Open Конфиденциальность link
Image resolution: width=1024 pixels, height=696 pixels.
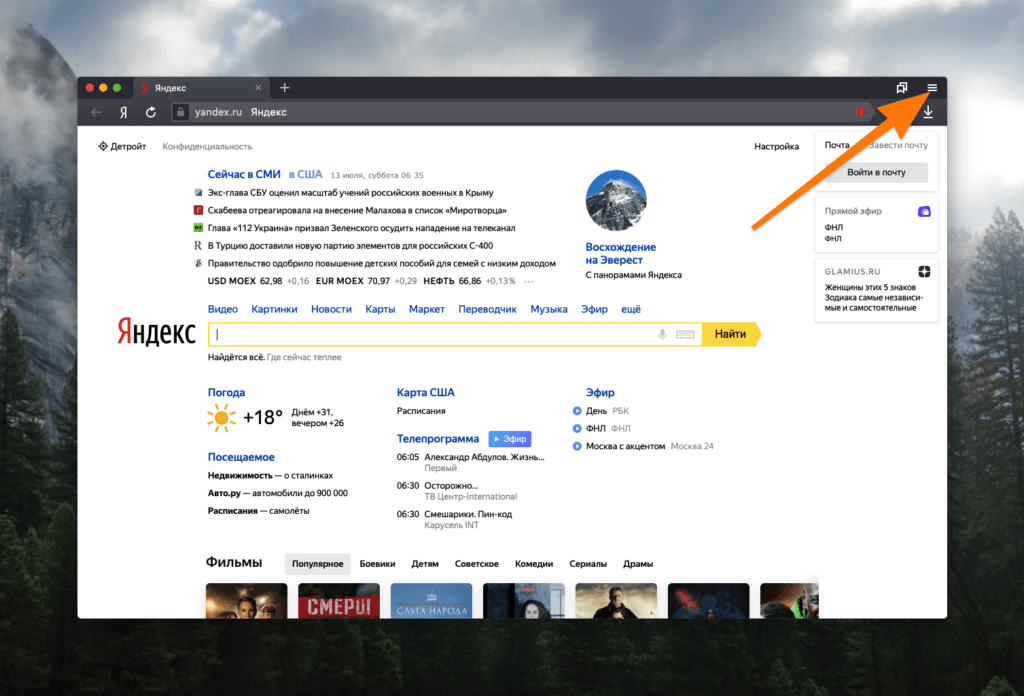(x=207, y=146)
